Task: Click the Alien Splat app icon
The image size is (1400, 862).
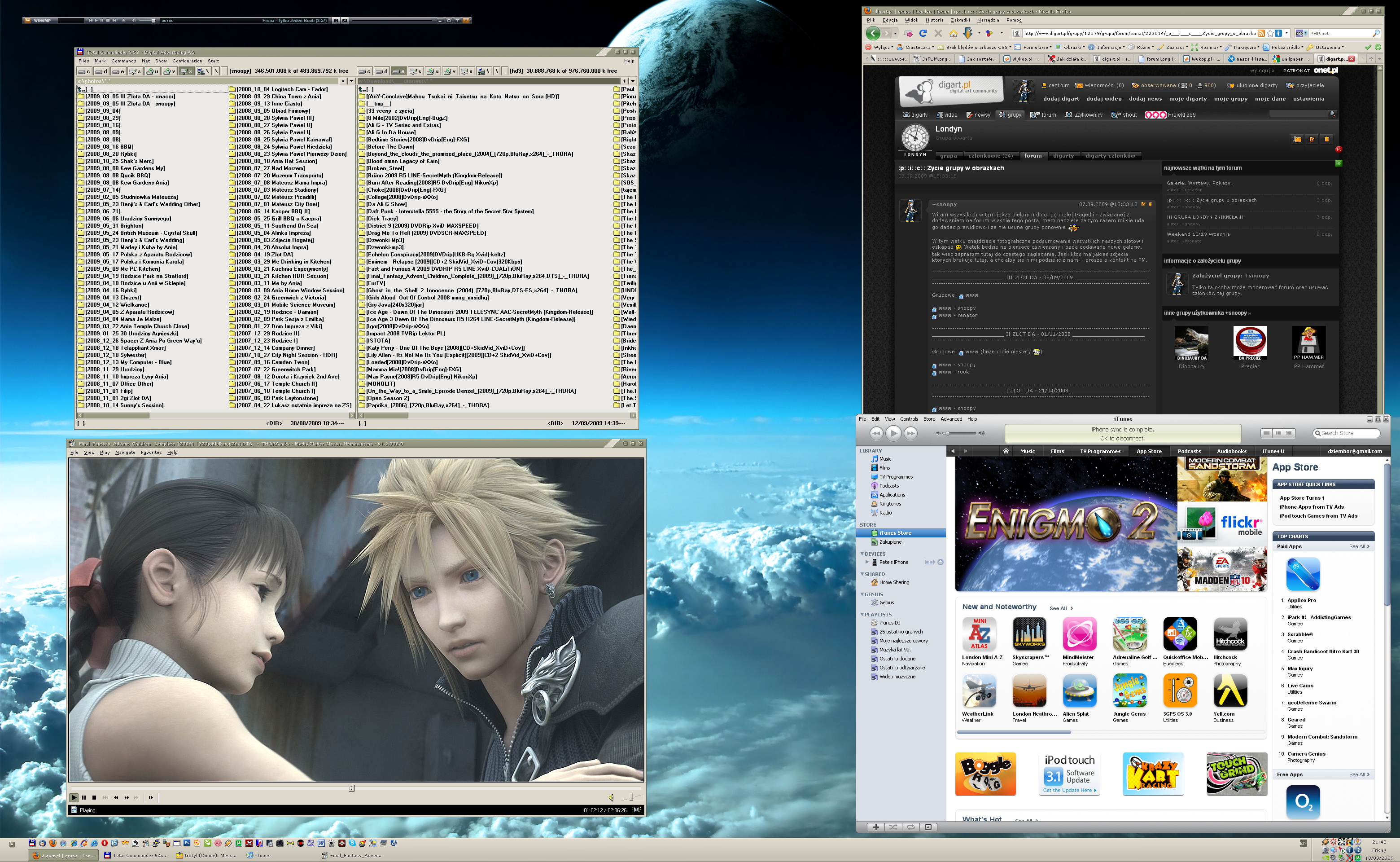Action: click(1079, 691)
